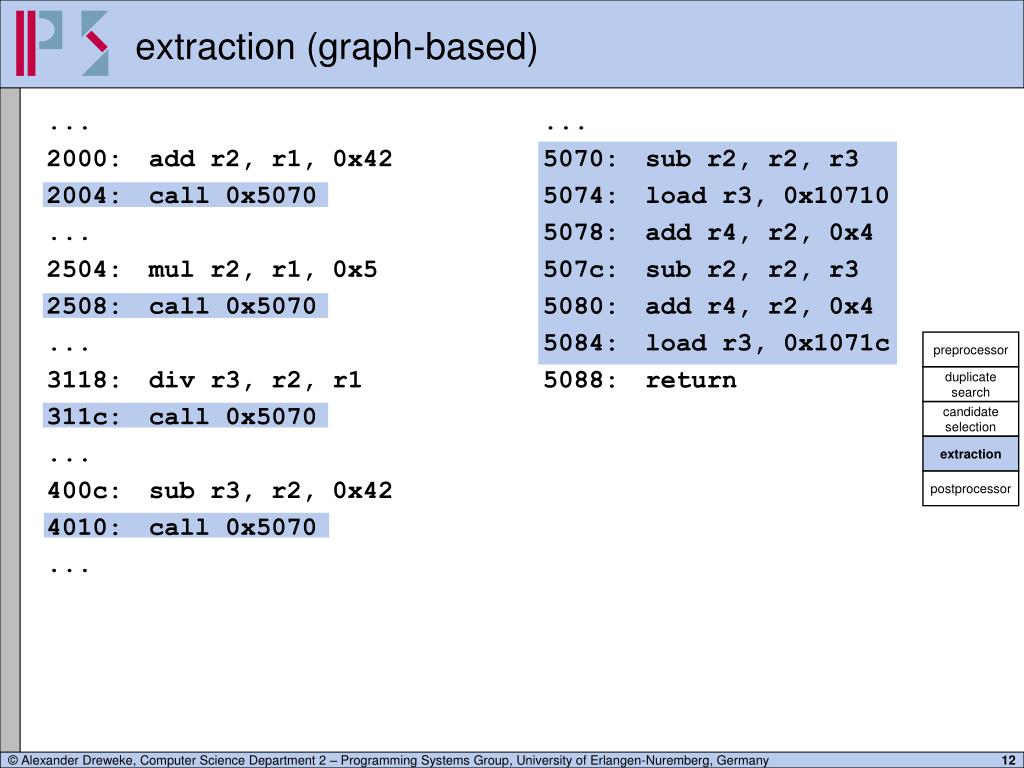Click the copyright footer text
Image resolution: width=1024 pixels, height=768 pixels.
tap(388, 760)
